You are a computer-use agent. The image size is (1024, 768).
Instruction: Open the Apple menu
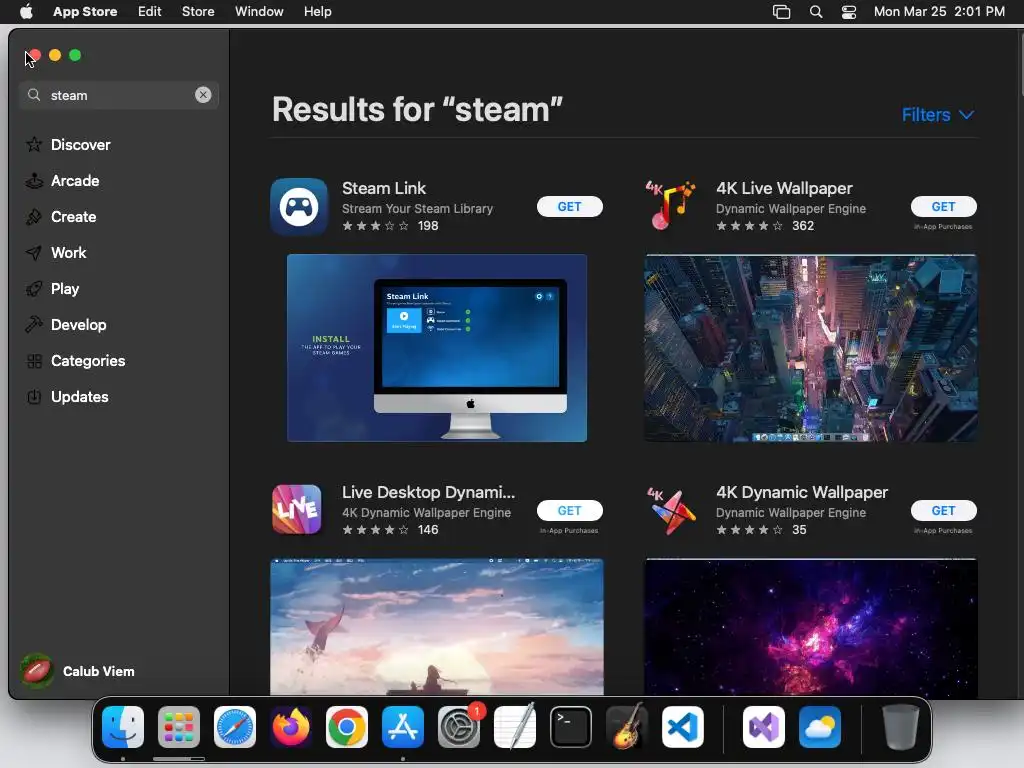[x=26, y=11]
